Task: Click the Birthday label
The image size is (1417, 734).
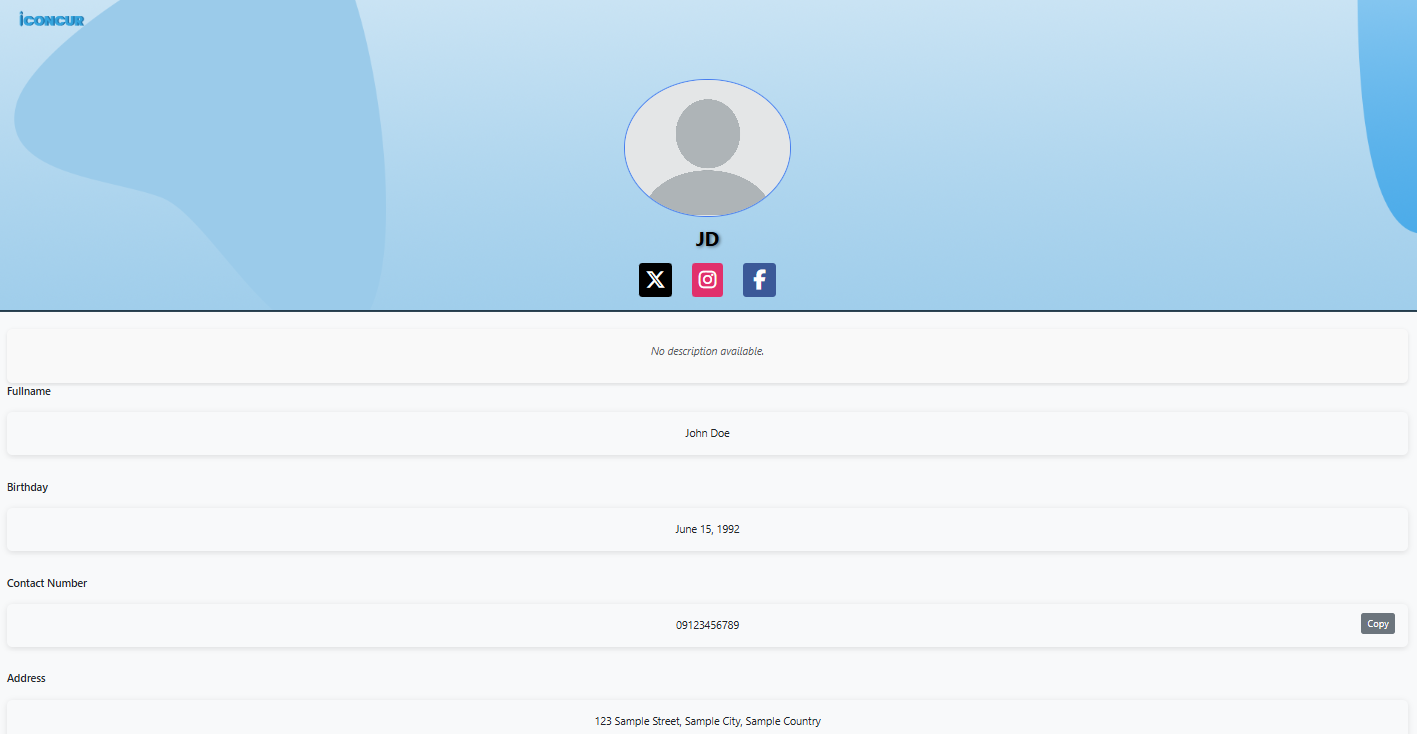Action: [x=28, y=487]
